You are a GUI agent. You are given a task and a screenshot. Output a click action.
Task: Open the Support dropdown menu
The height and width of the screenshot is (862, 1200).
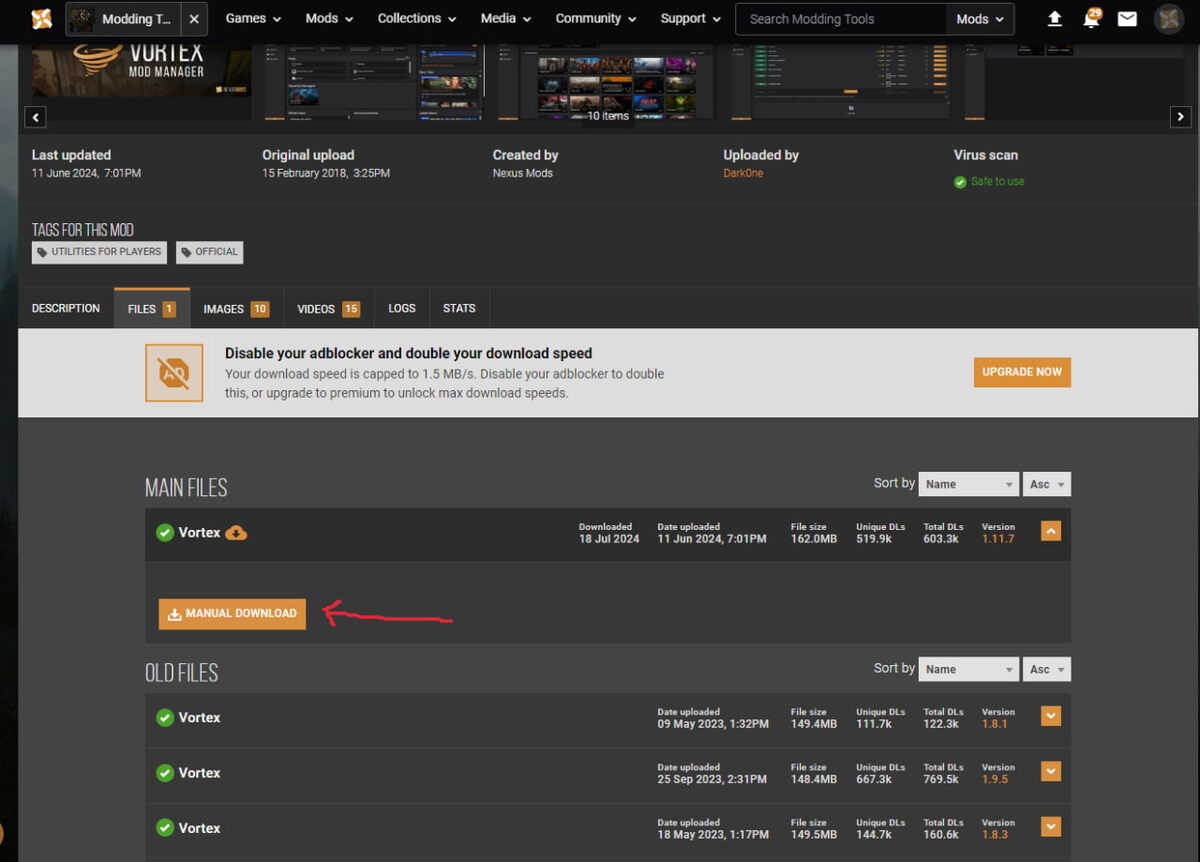(x=692, y=19)
